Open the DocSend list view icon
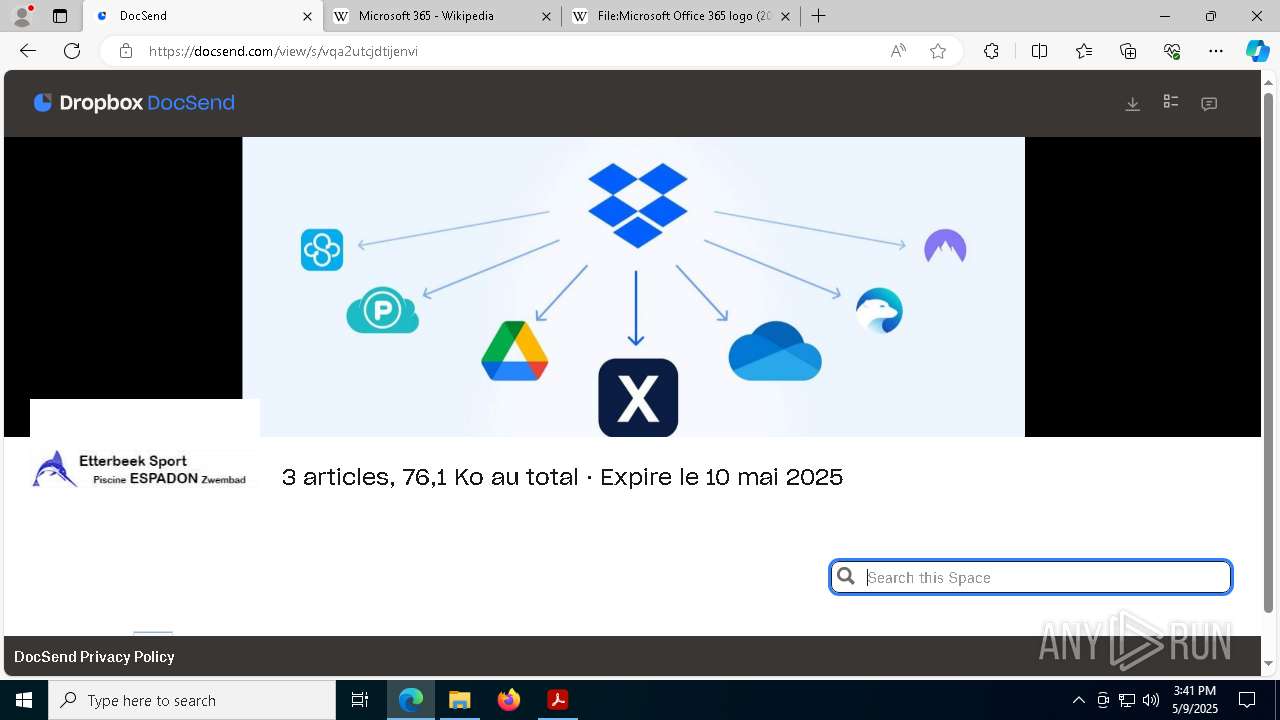Viewport: 1280px width, 720px height. tap(1171, 102)
